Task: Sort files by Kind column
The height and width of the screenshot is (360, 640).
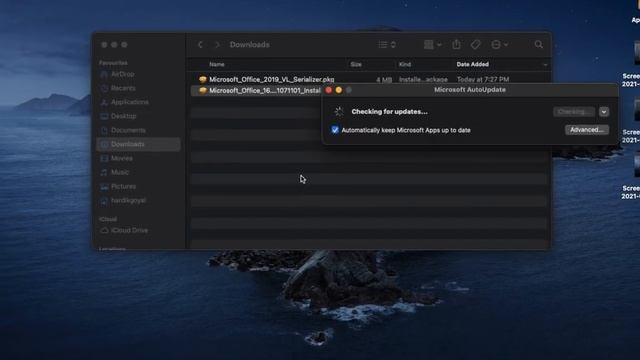Action: point(405,64)
